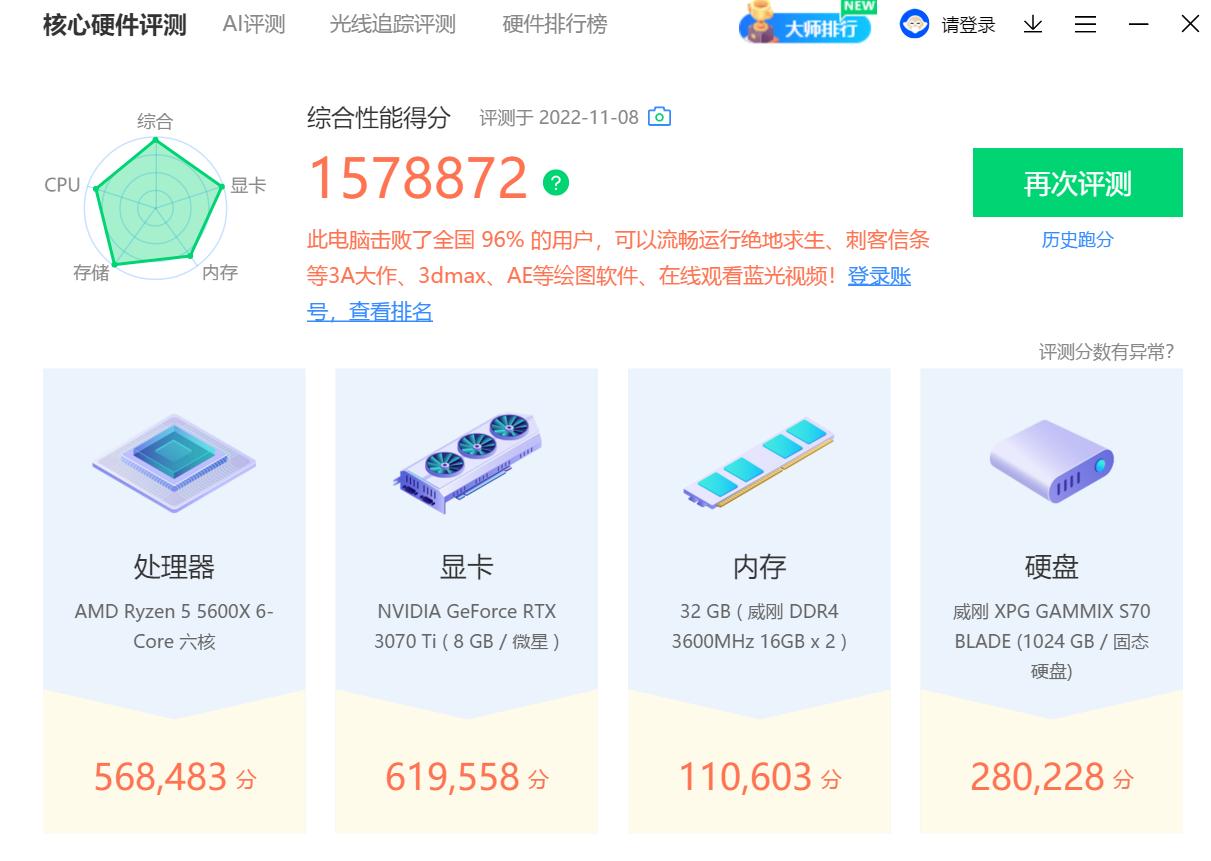The height and width of the screenshot is (861, 1211).
Task: Select the graphics card illustration
Action: [x=467, y=462]
